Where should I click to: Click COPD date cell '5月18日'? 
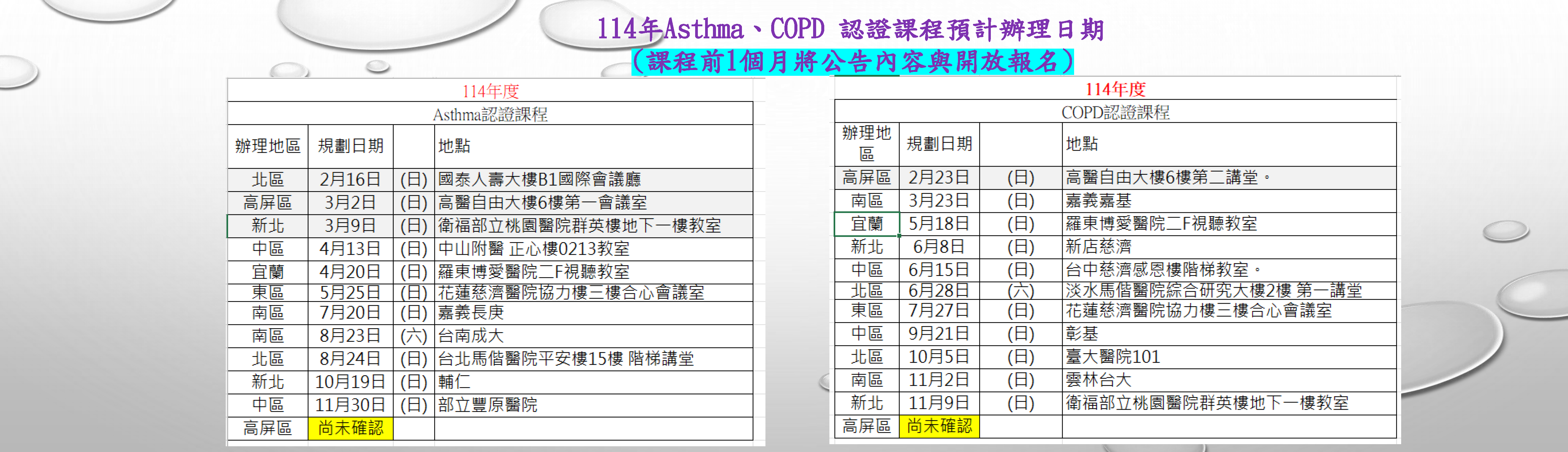(x=939, y=223)
